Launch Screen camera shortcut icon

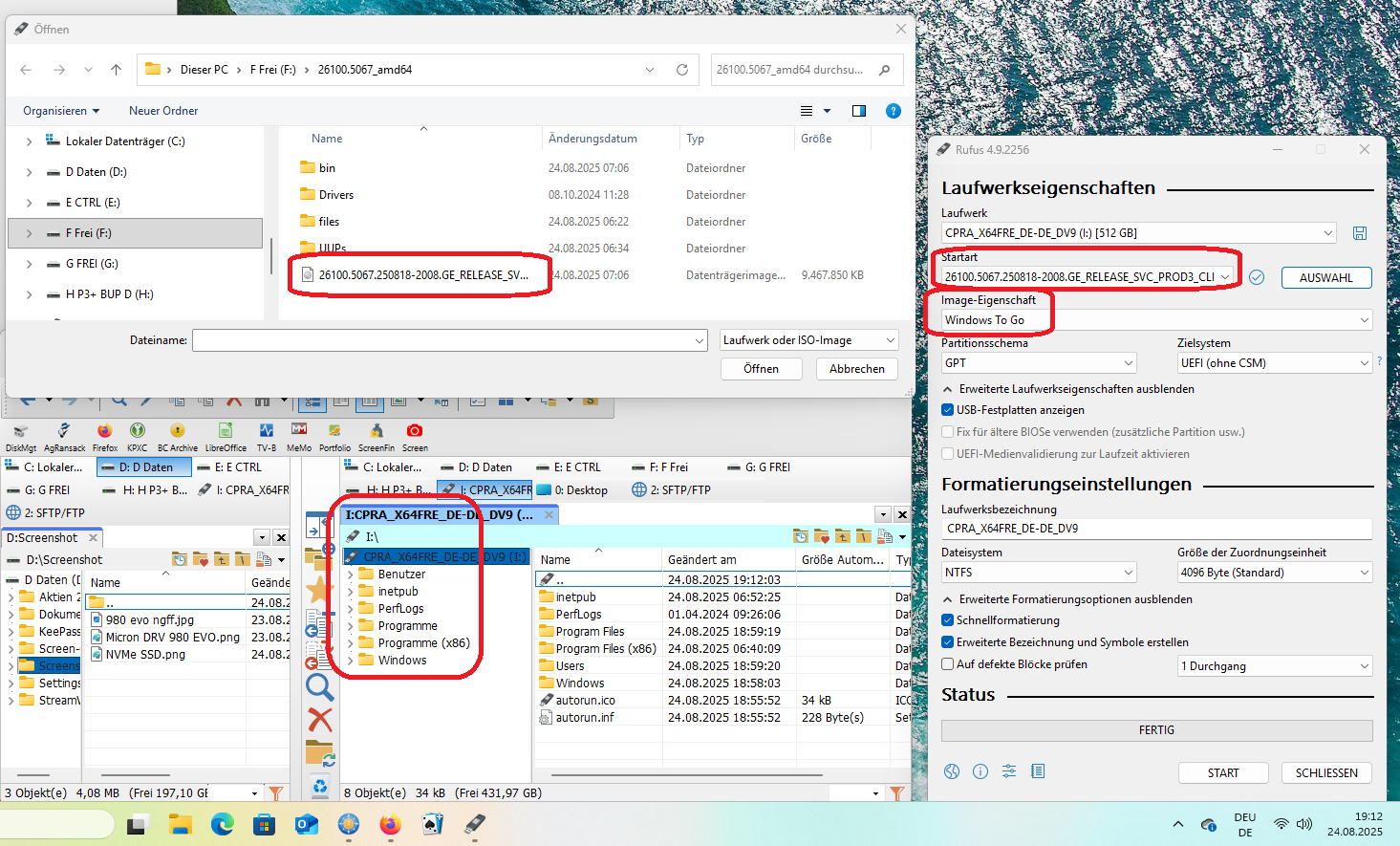[x=415, y=438]
